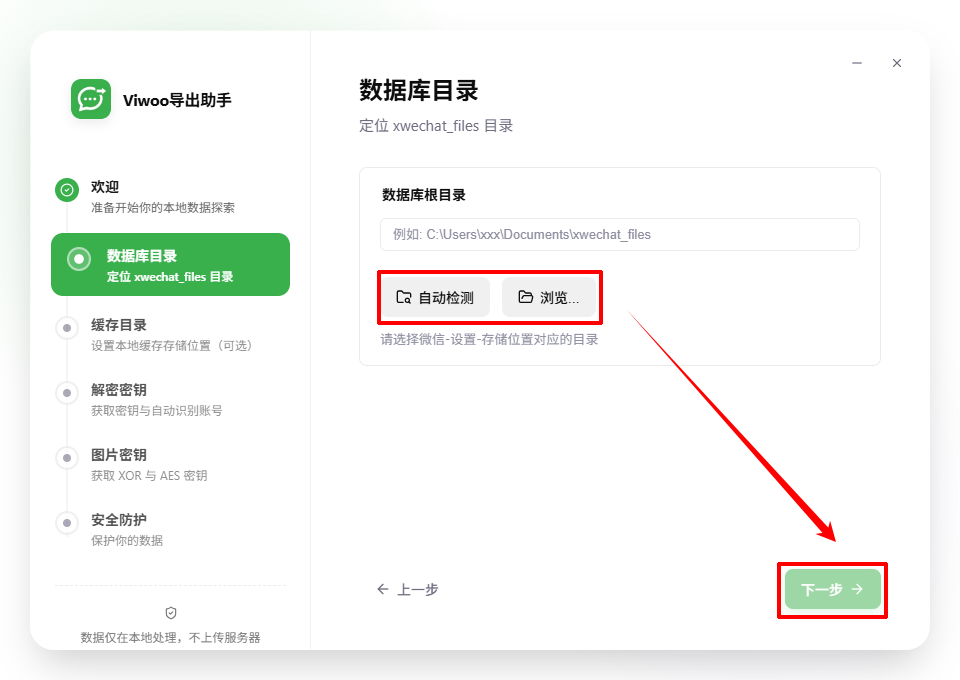Click the Viwoo green chat logo icon

[x=91, y=99]
